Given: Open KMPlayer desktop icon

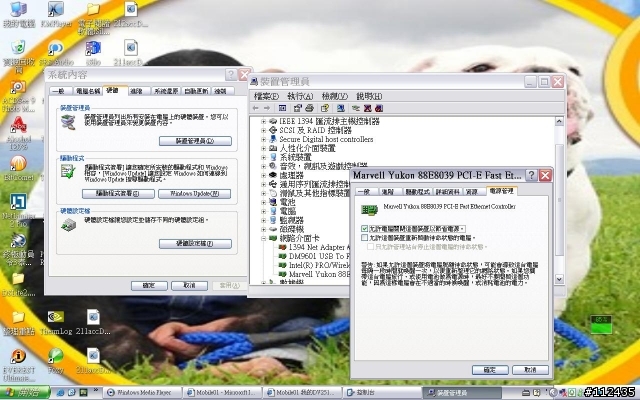Looking at the screenshot, I should click(56, 14).
